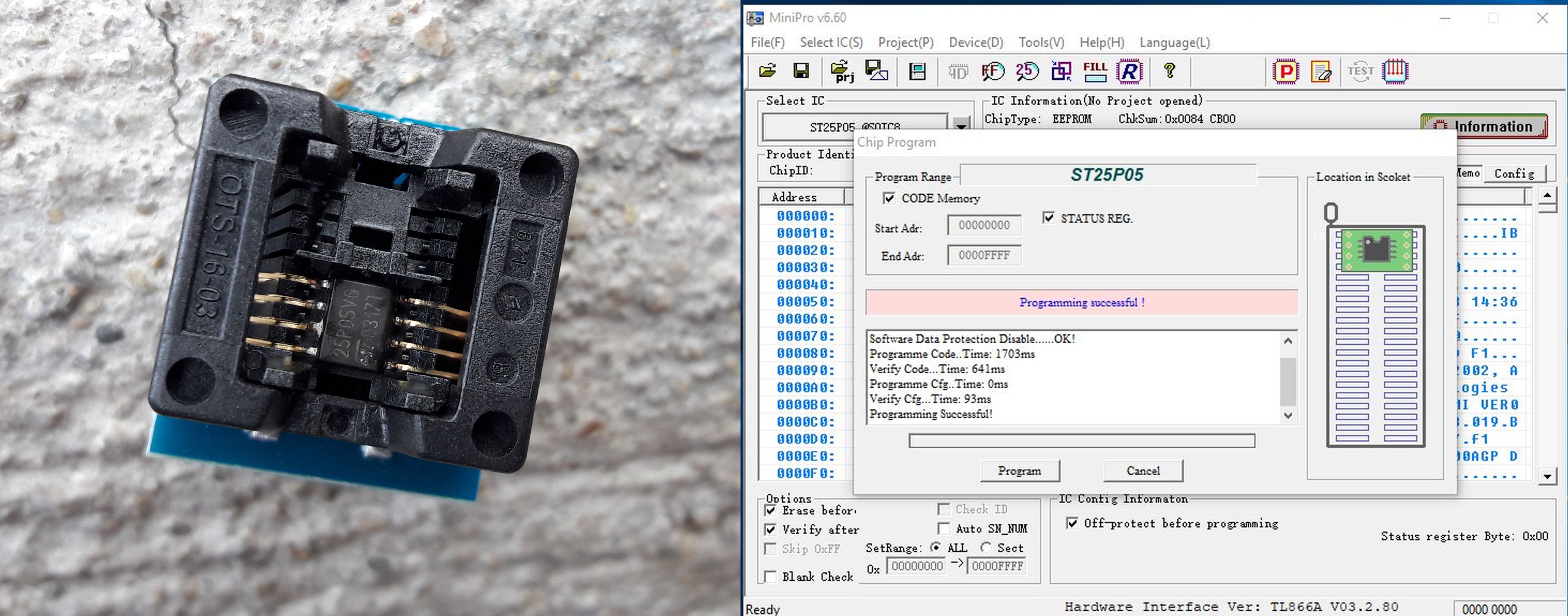The width and height of the screenshot is (1568, 616).
Task: Click the save floppy disk icon
Action: pyautogui.click(x=801, y=71)
